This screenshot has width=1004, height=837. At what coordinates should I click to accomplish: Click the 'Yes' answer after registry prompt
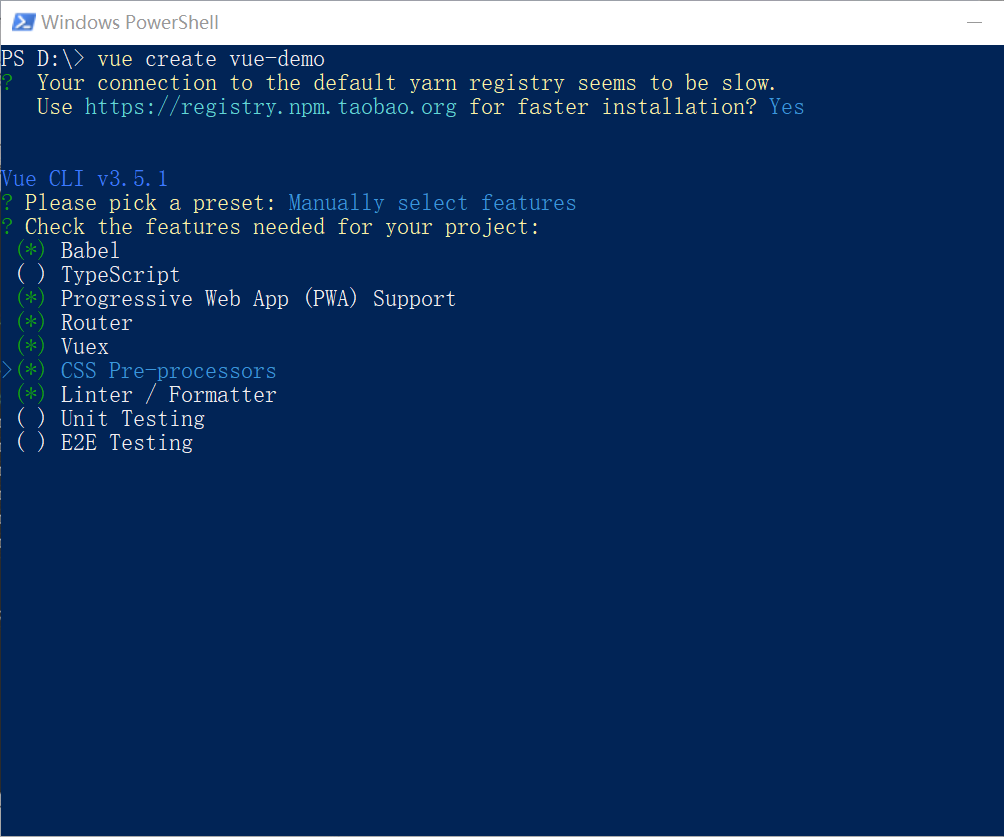click(787, 107)
